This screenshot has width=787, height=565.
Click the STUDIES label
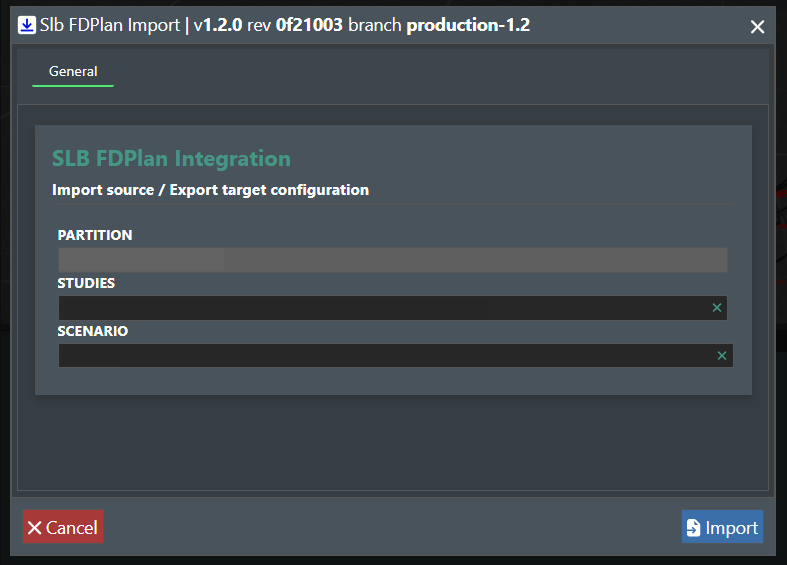click(86, 283)
